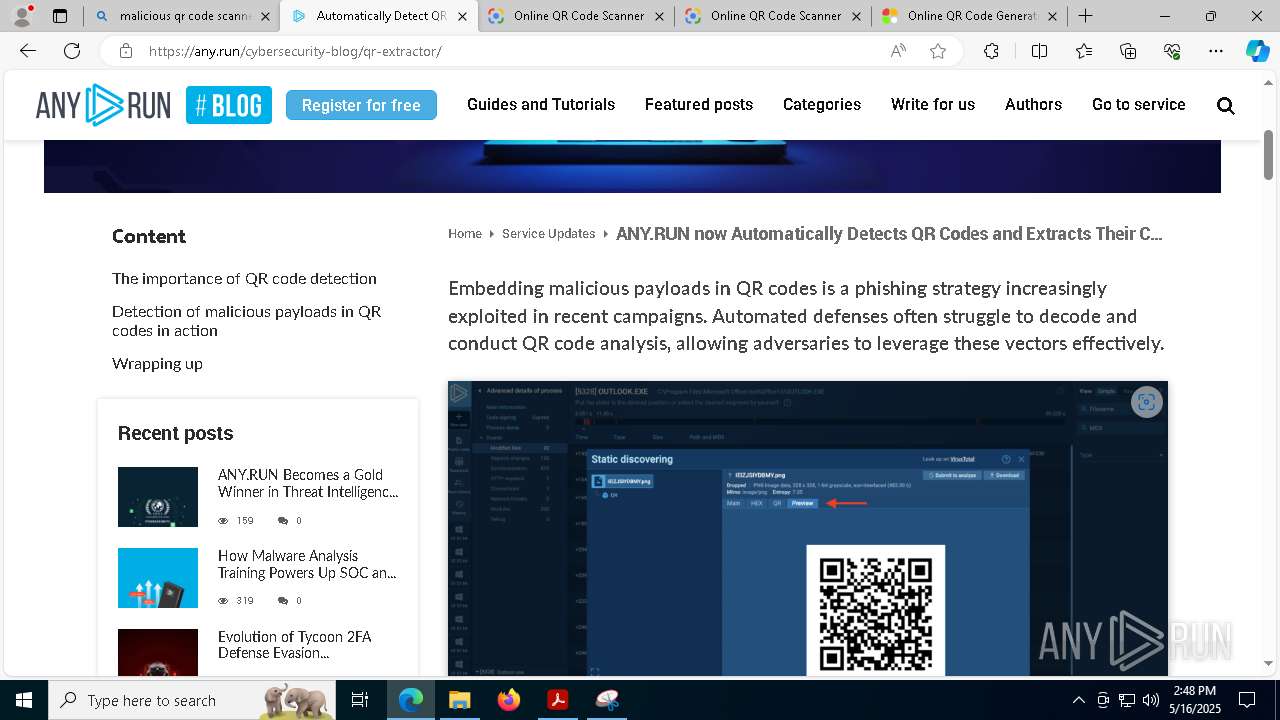Open the Collections icon

[x=1128, y=51]
